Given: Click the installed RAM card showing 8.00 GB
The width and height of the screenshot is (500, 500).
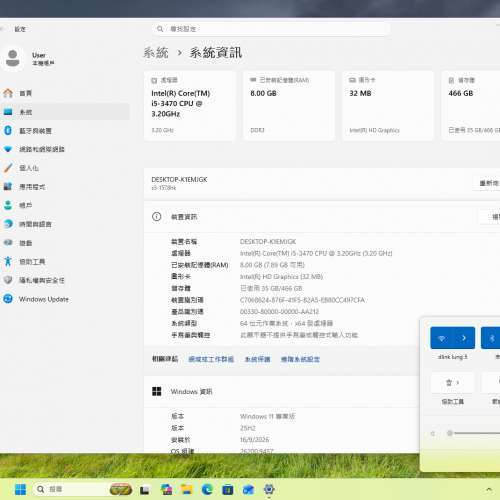Looking at the screenshot, I should [289, 105].
